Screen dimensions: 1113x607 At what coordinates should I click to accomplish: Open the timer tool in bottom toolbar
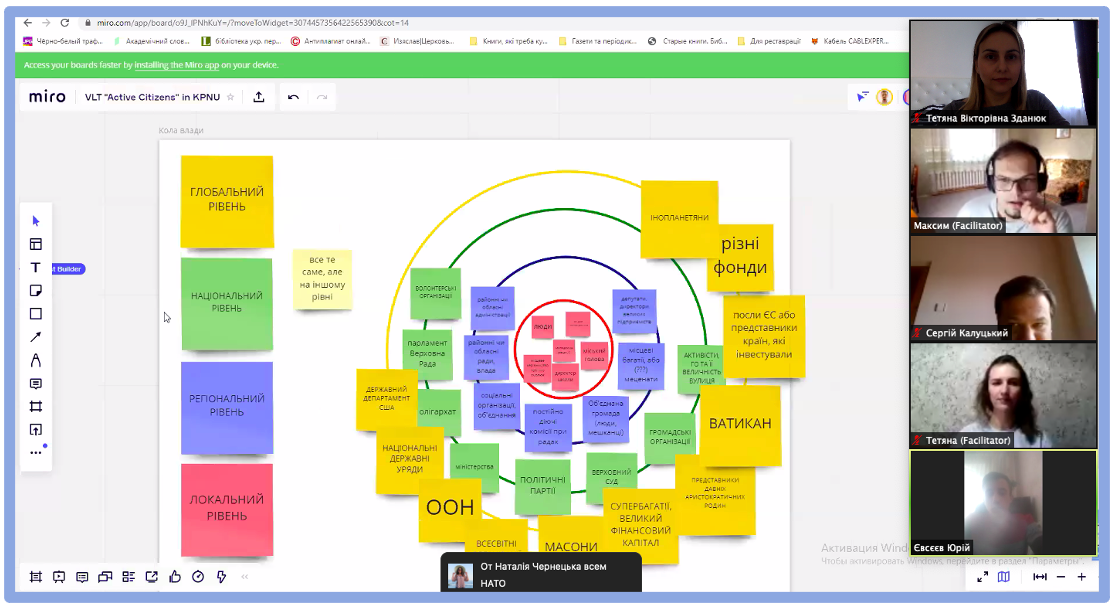tap(198, 577)
